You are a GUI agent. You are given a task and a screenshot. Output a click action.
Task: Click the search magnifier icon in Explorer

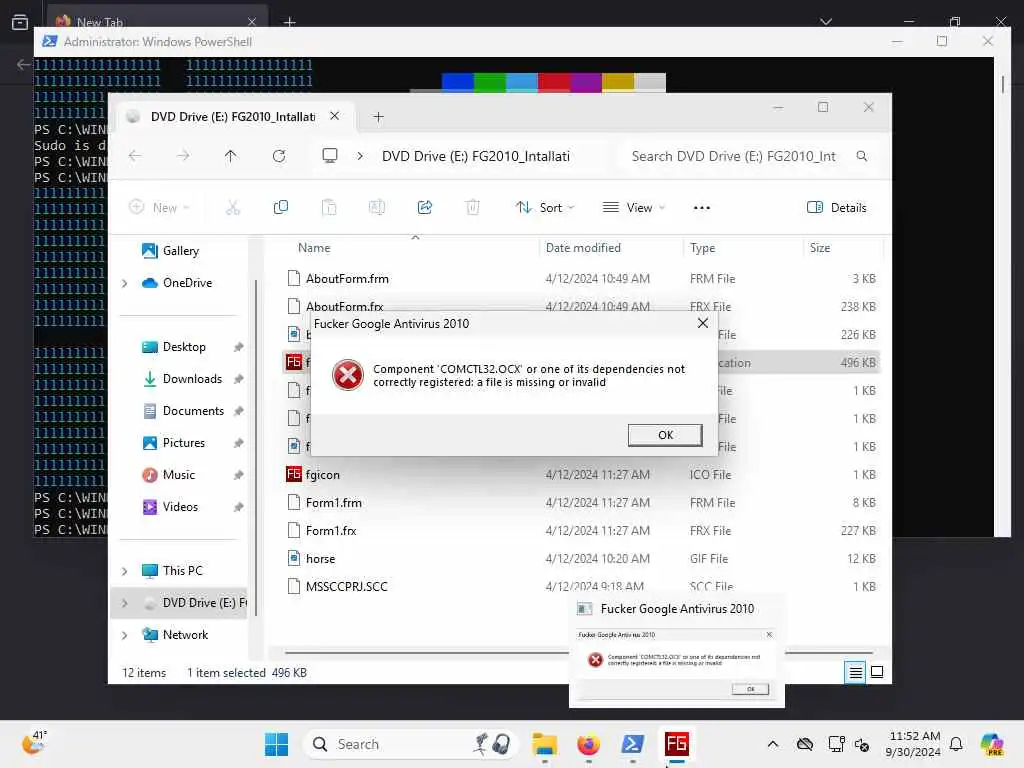tap(862, 156)
